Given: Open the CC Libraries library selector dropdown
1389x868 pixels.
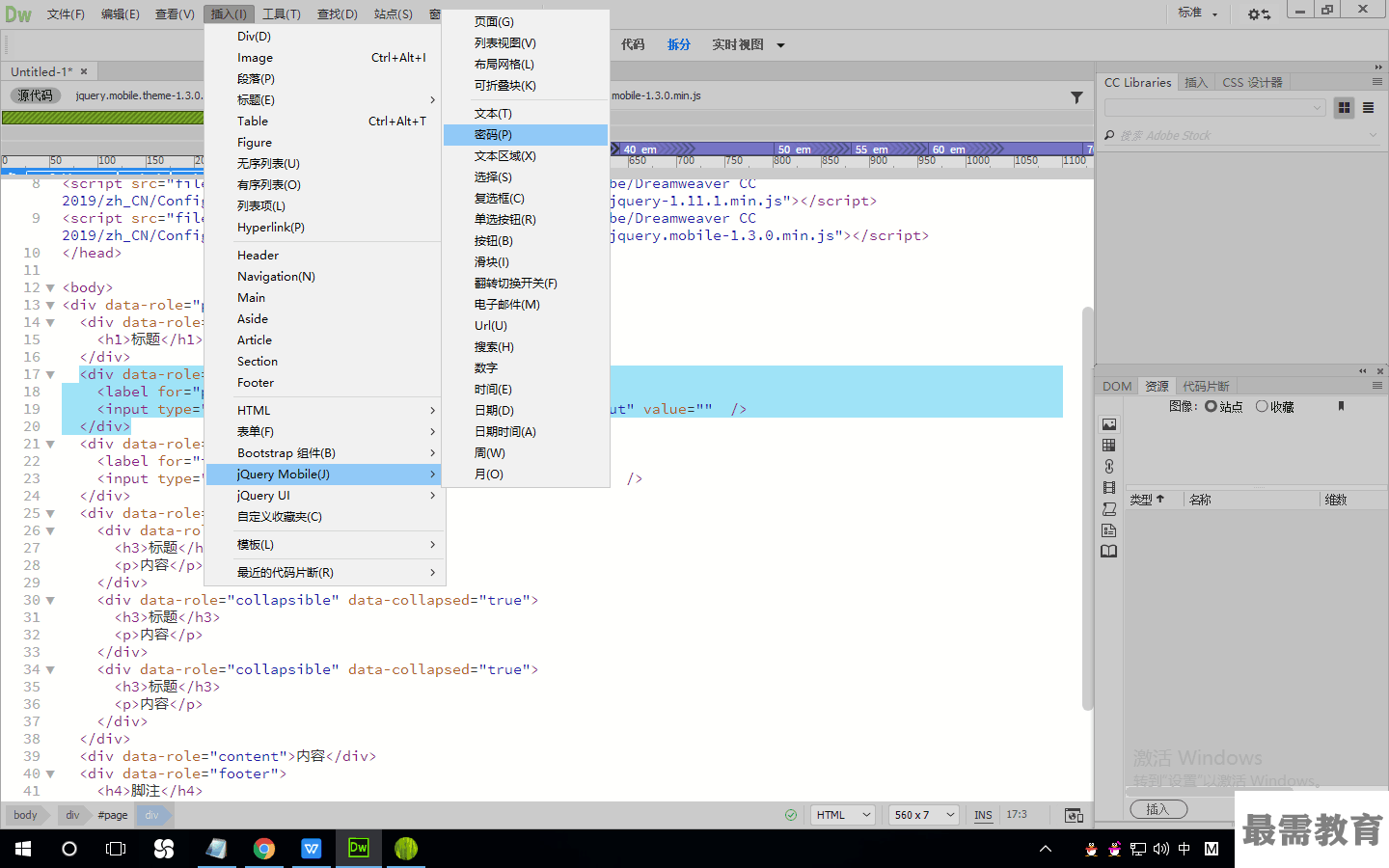Looking at the screenshot, I should 1214,108.
